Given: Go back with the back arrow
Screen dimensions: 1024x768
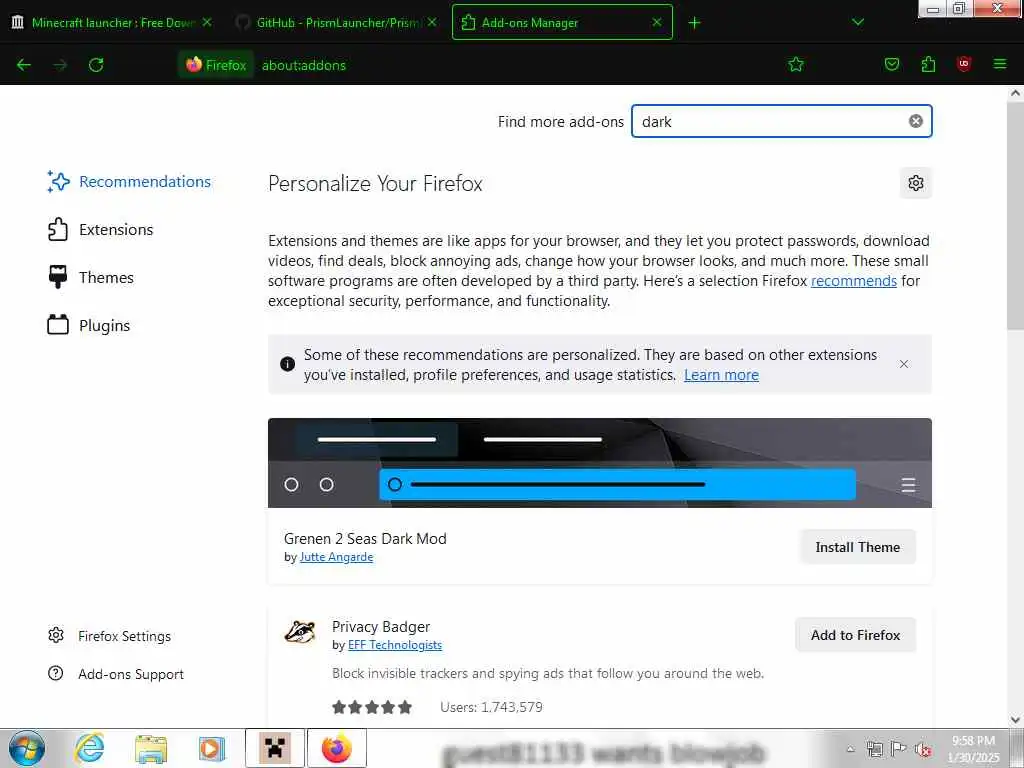Looking at the screenshot, I should click(24, 65).
